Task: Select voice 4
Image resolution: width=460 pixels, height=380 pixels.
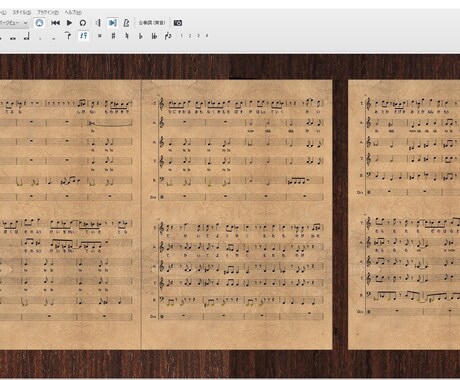Action: (207, 36)
